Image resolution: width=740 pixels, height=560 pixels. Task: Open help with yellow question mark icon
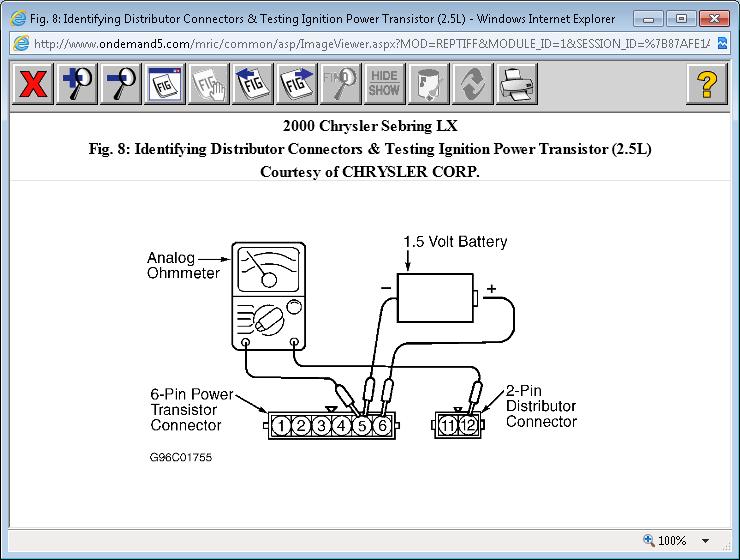[x=706, y=84]
